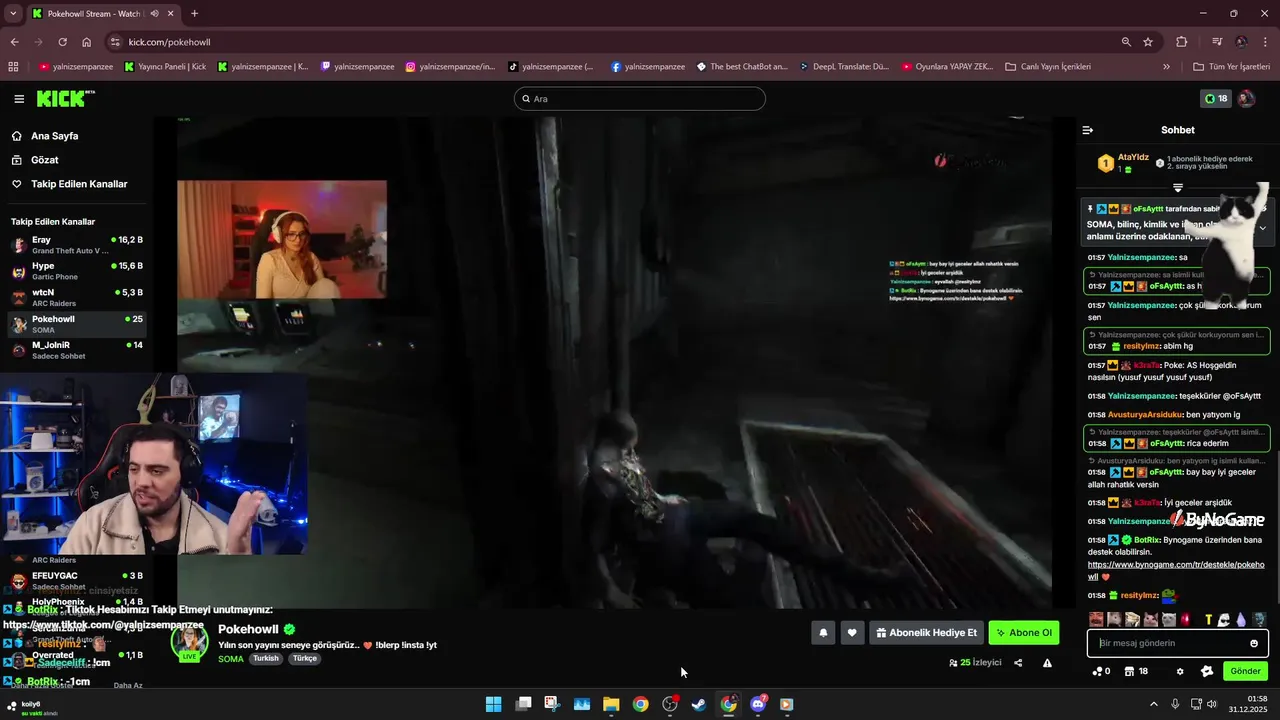Open Windows Start menu

[x=494, y=704]
